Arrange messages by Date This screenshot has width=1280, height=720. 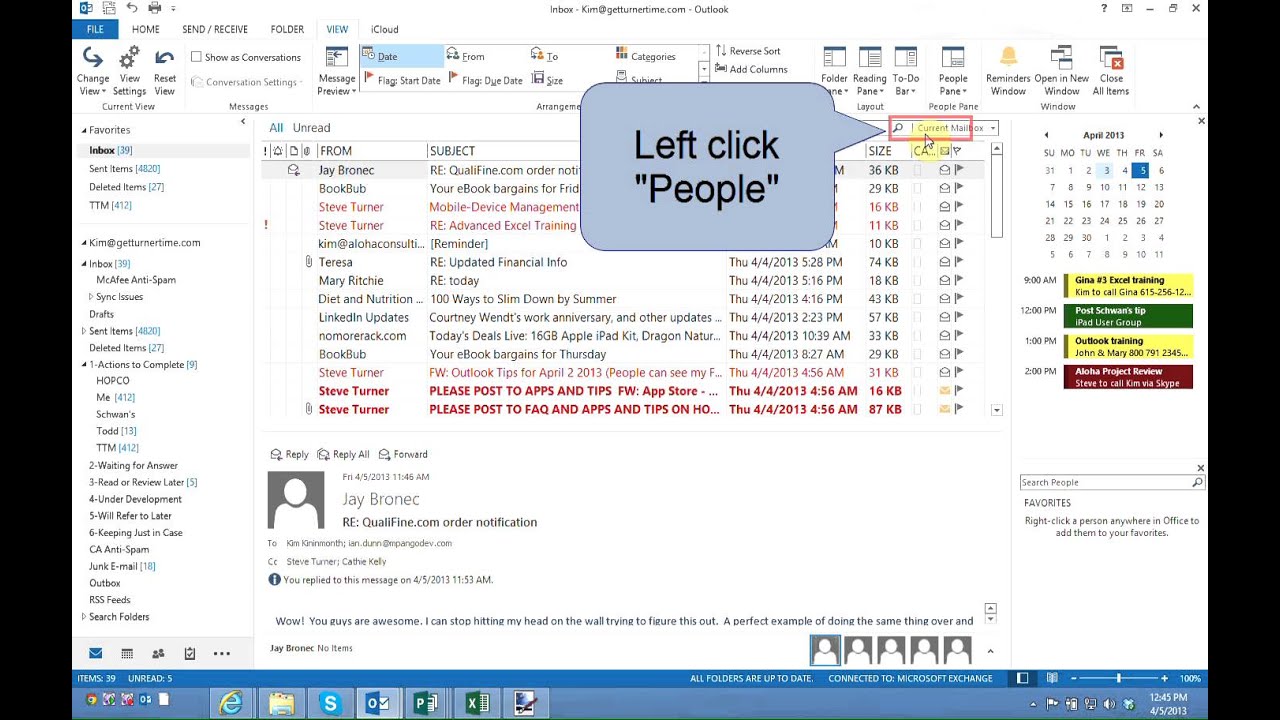tap(401, 56)
